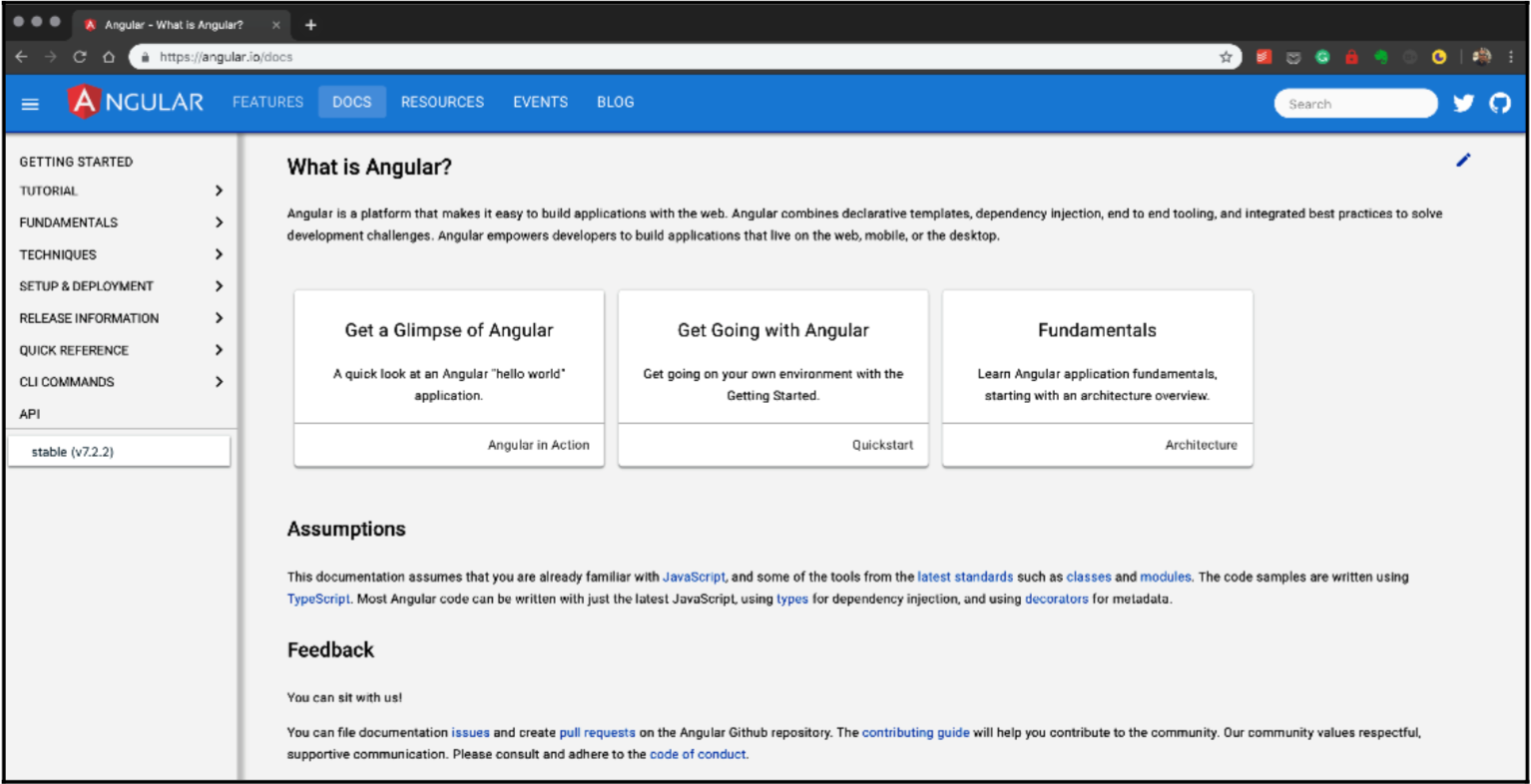Click the site padlock security icon
This screenshot has height=784, width=1531.
[x=146, y=57]
